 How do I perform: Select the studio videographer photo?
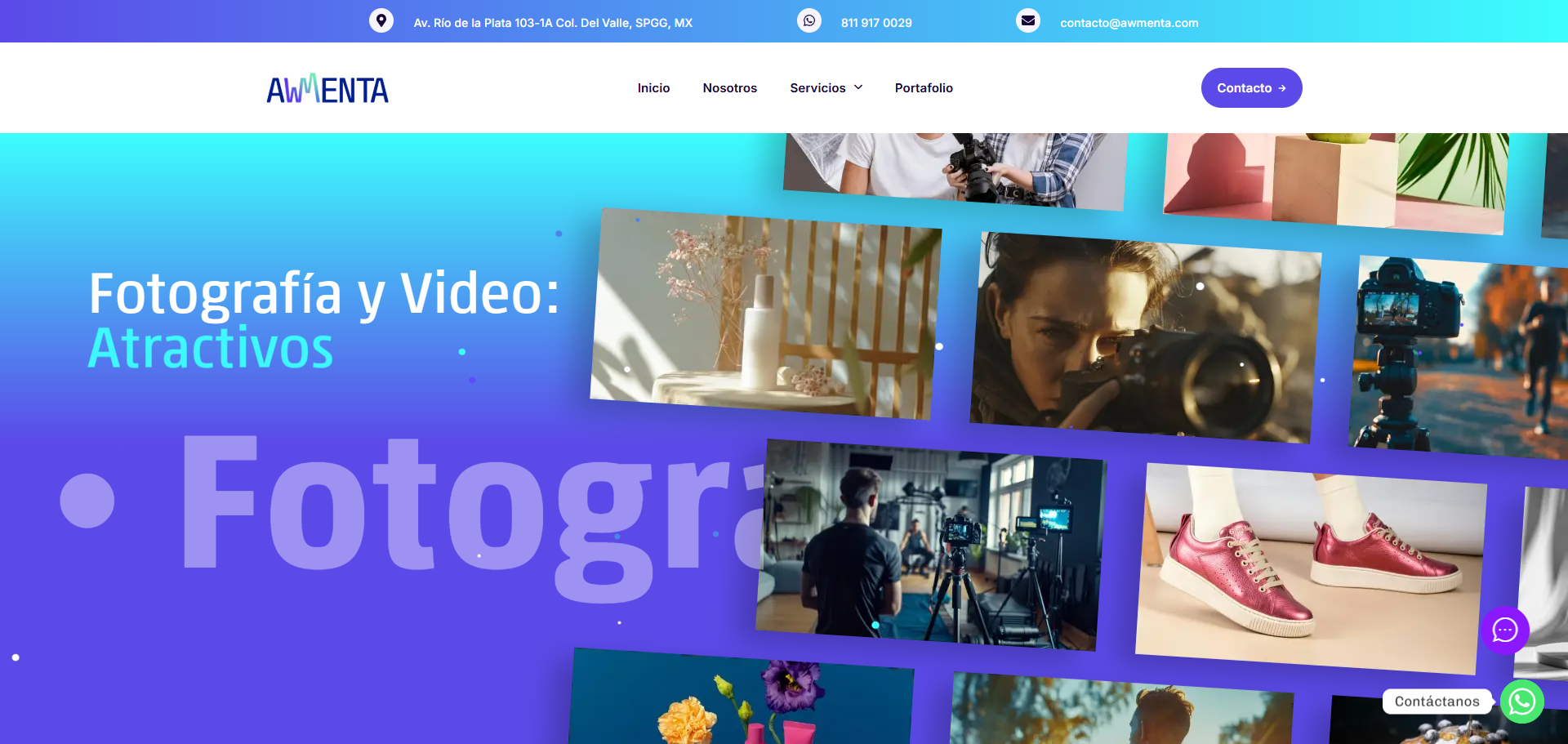pyautogui.click(x=931, y=545)
